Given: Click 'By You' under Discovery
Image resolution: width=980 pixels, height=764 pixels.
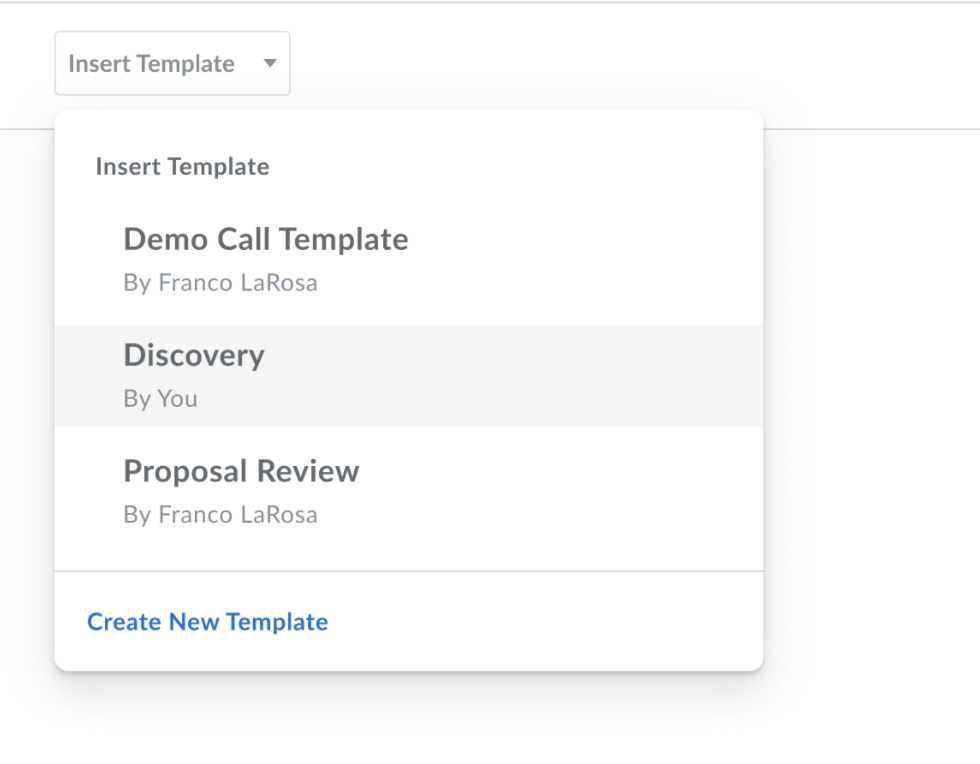Looking at the screenshot, I should pos(161,398).
